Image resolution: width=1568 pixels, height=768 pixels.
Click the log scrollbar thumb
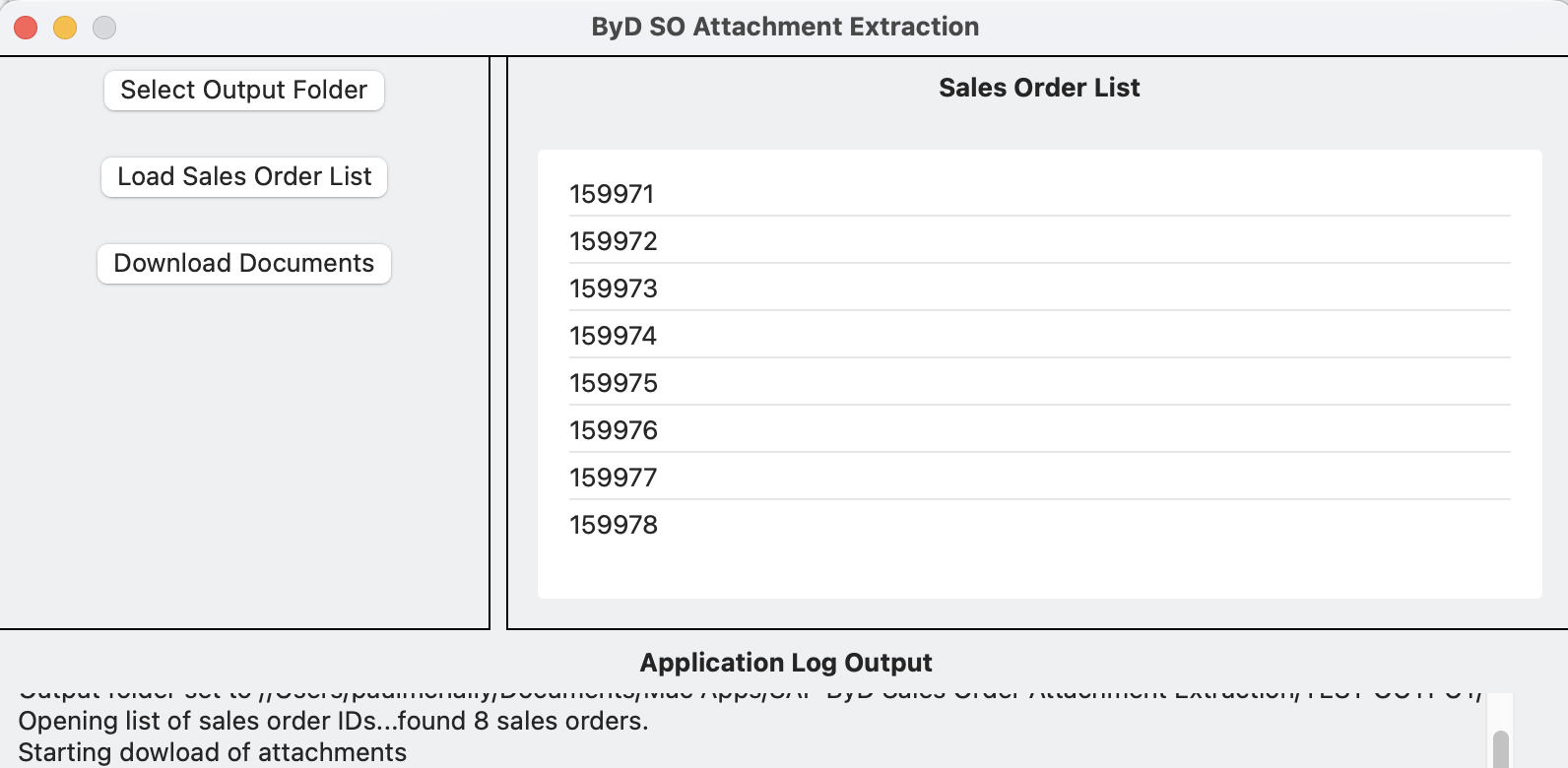[1500, 746]
